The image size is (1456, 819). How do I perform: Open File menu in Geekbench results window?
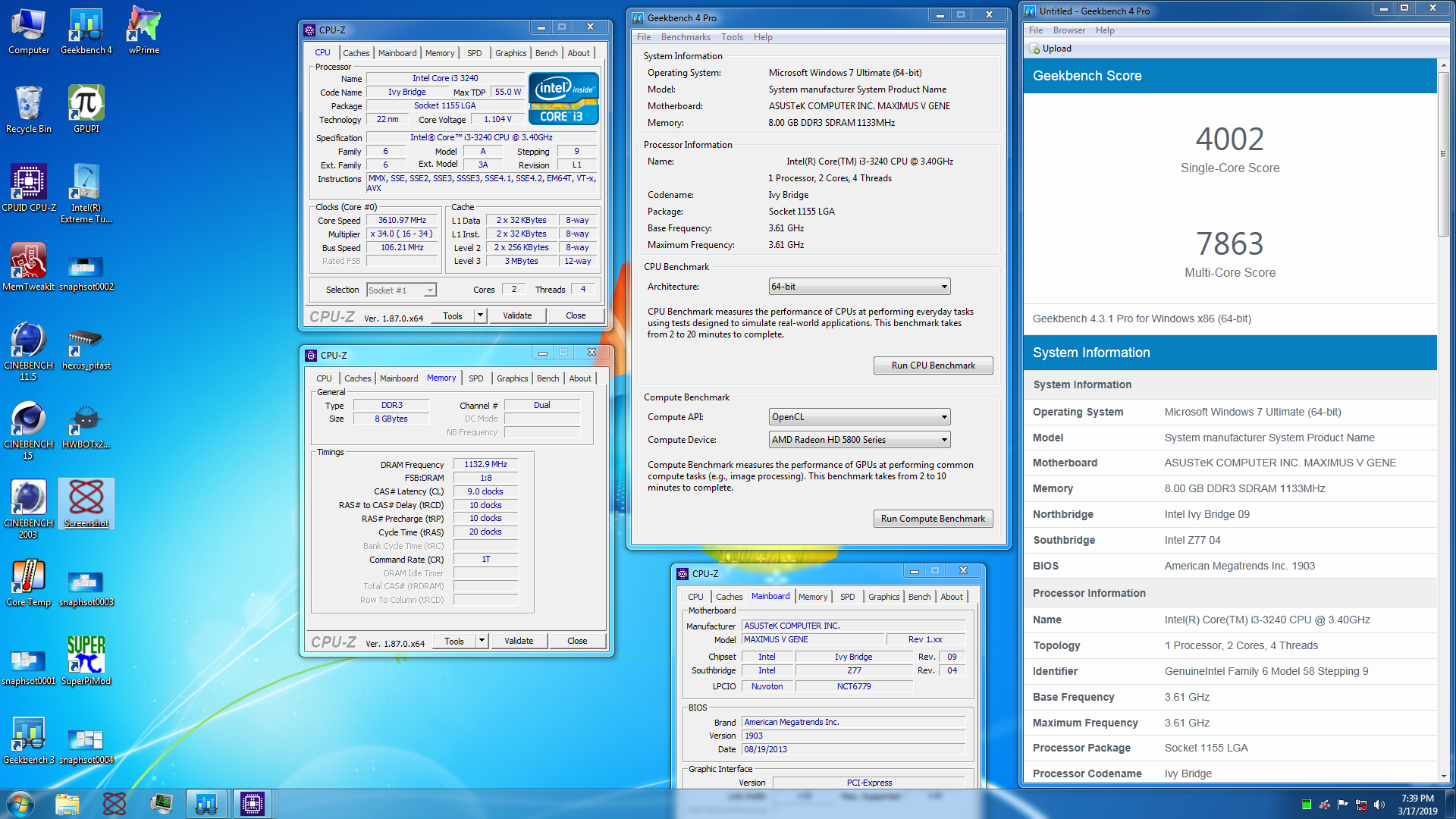pyautogui.click(x=1035, y=30)
